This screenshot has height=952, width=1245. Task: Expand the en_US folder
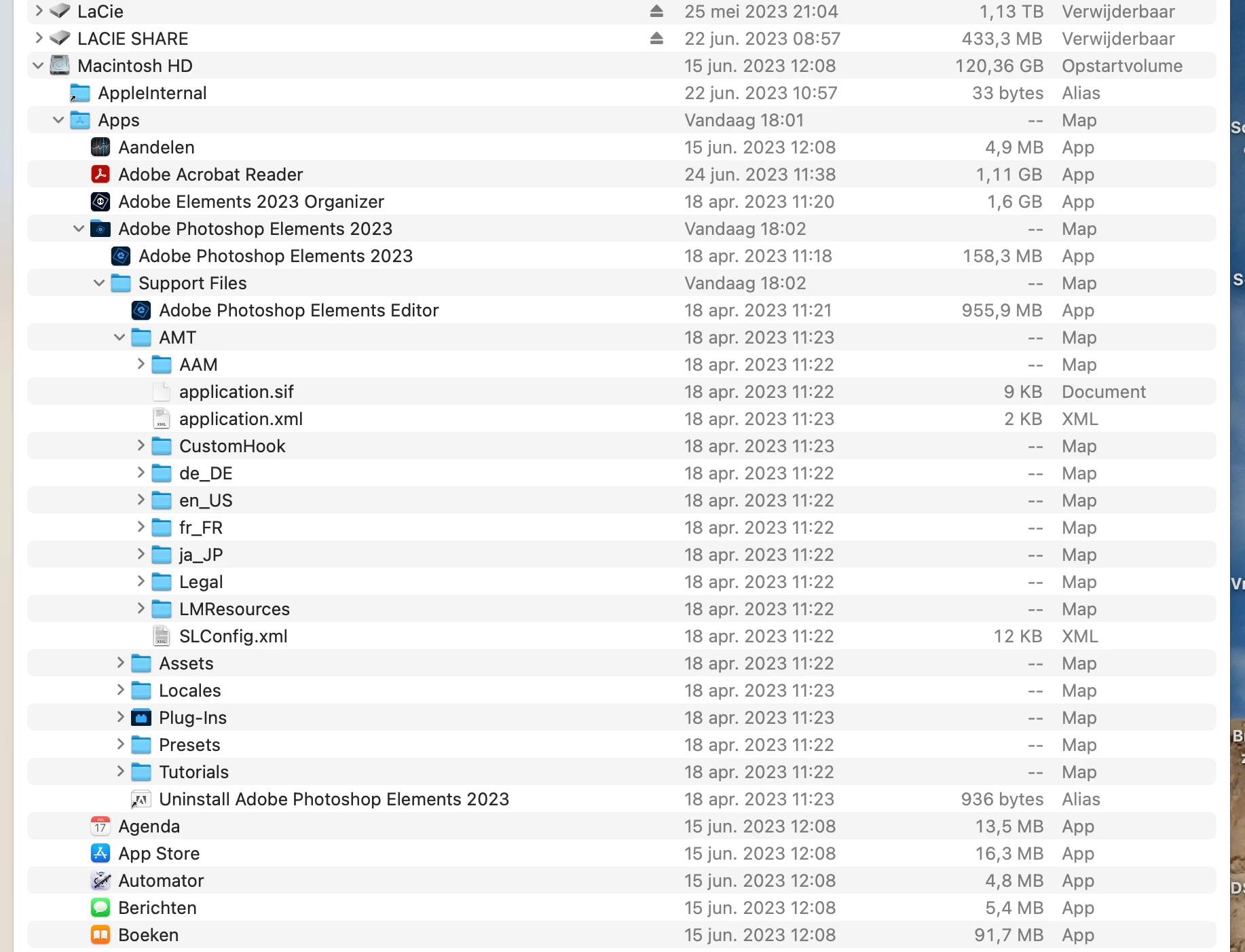pos(141,500)
